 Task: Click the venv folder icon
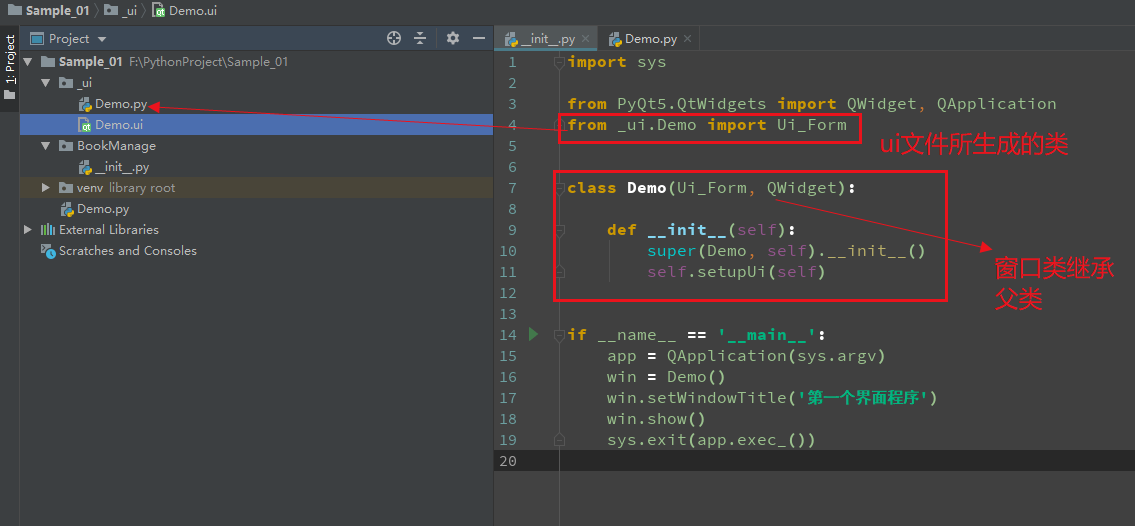[x=65, y=187]
